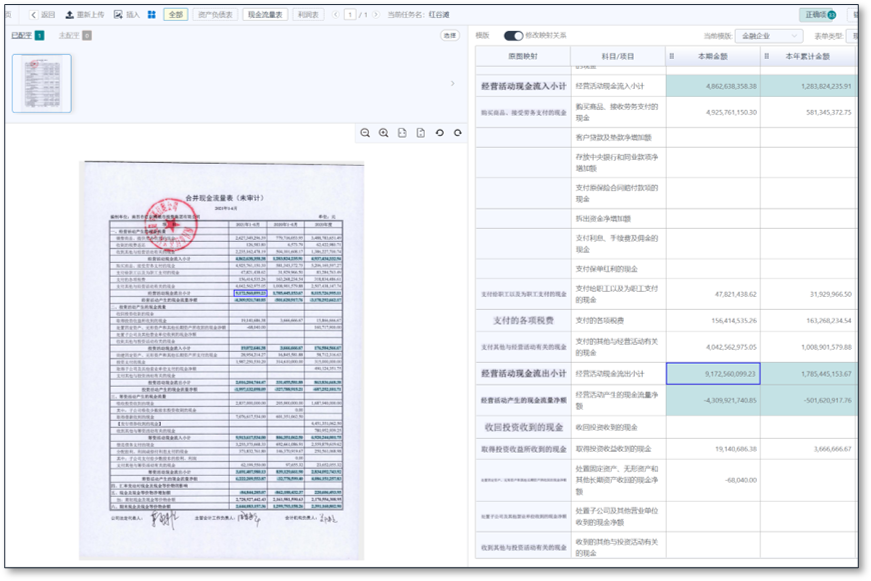Click the 9,172,560,099.23 amount cell
Viewport: 871px width, 581px height.
tap(712, 373)
